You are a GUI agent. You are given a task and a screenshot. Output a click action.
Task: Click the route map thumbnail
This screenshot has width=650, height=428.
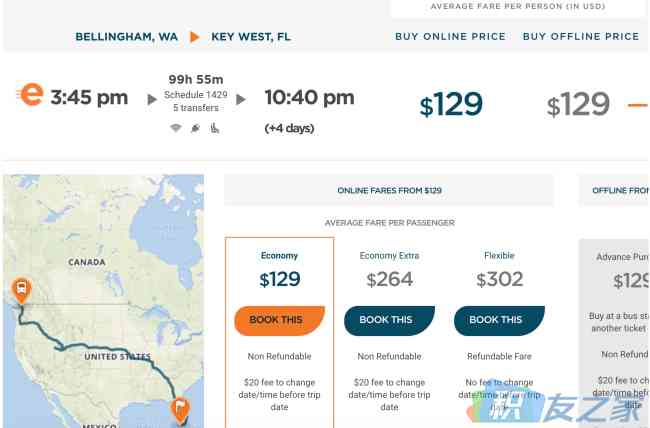[103, 301]
